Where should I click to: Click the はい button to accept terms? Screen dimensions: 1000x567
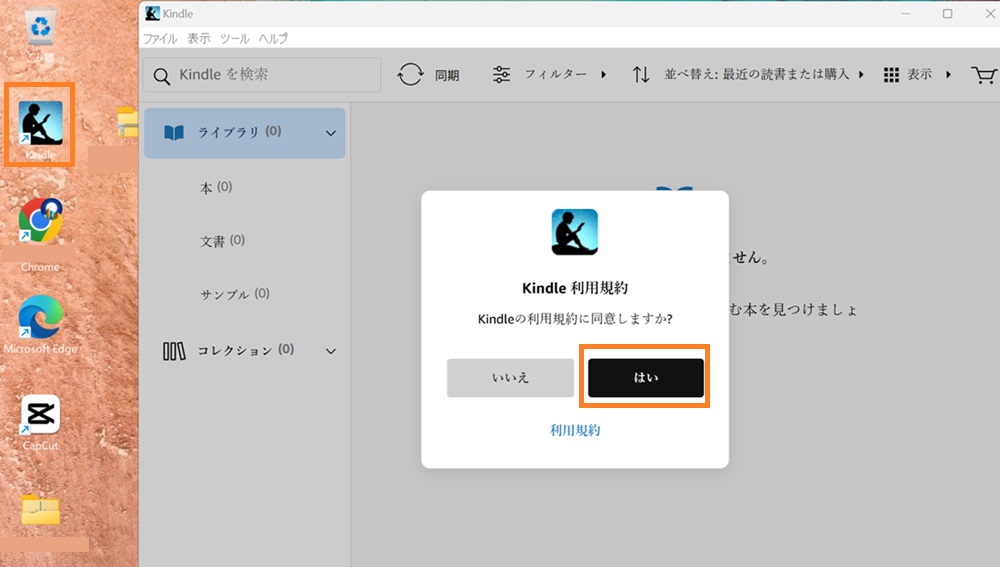click(x=645, y=378)
